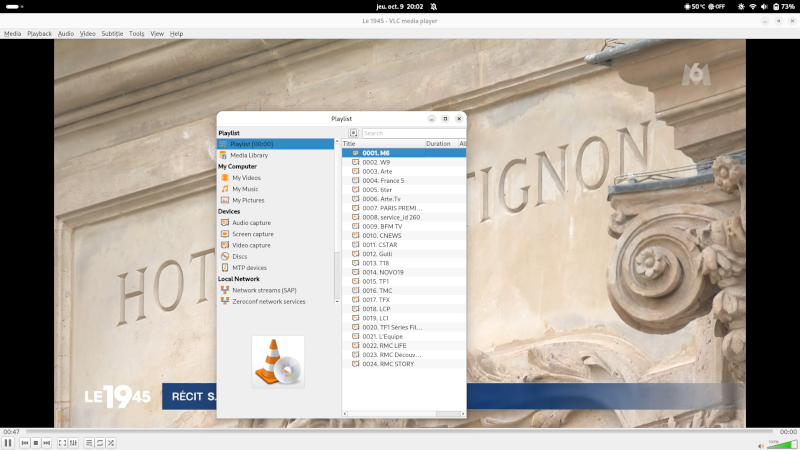Select channel 0019. LCI
Viewport: 800px width, 450px height.
point(404,318)
